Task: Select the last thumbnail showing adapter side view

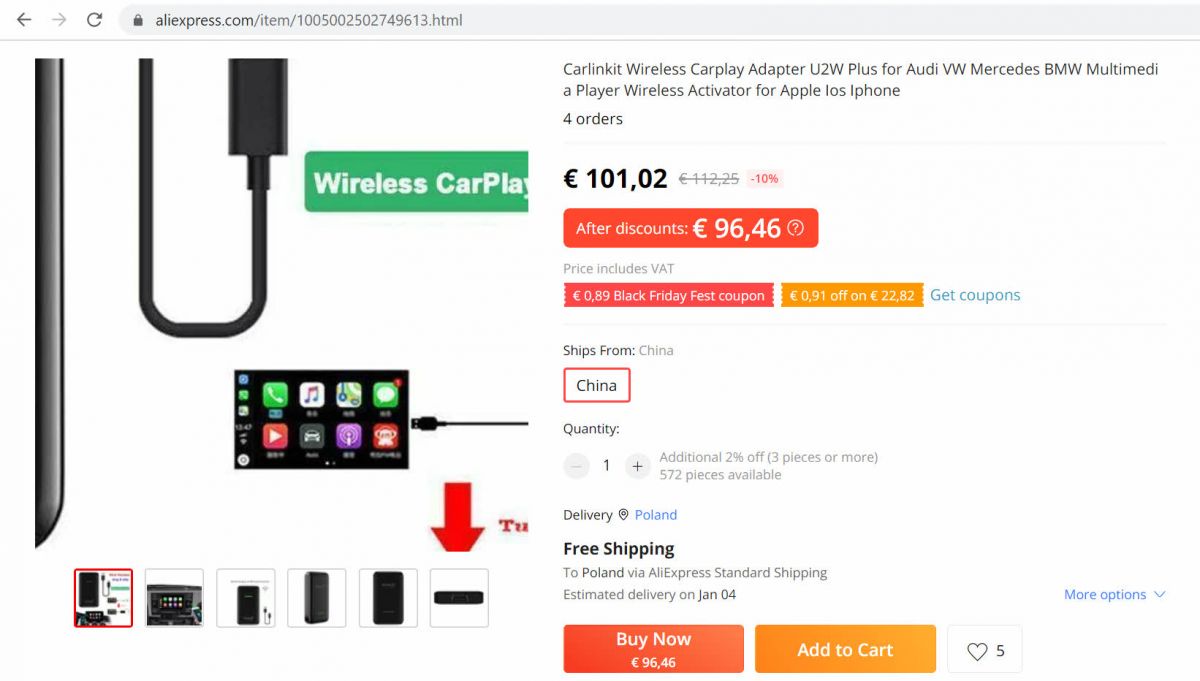Action: pos(459,598)
